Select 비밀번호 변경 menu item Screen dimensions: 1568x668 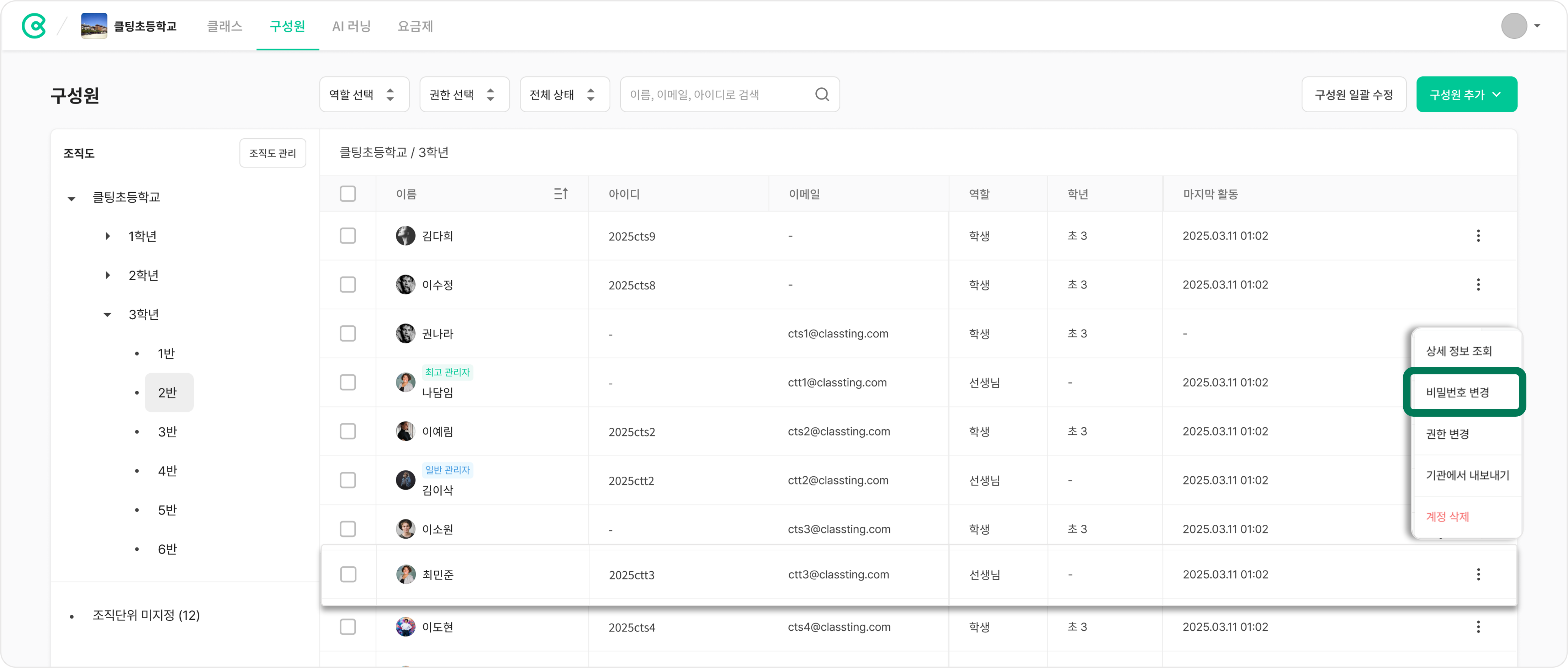pos(1464,392)
